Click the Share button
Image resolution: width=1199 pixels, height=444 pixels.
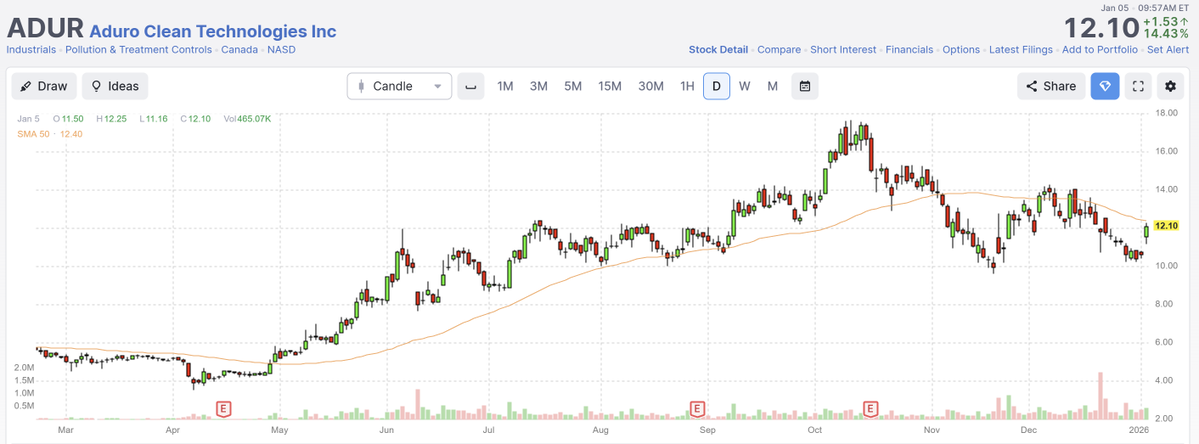click(1051, 86)
